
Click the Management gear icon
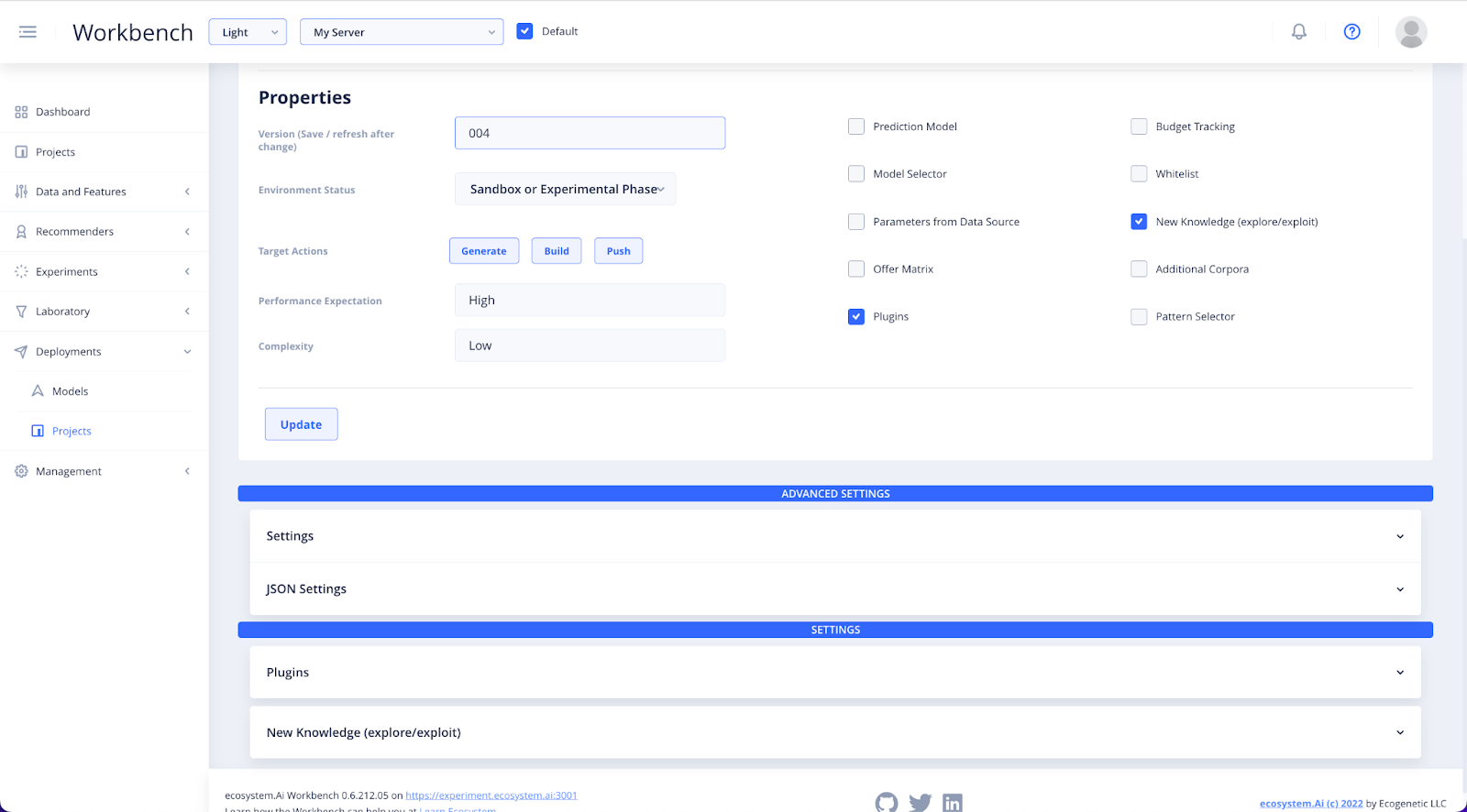coord(21,471)
